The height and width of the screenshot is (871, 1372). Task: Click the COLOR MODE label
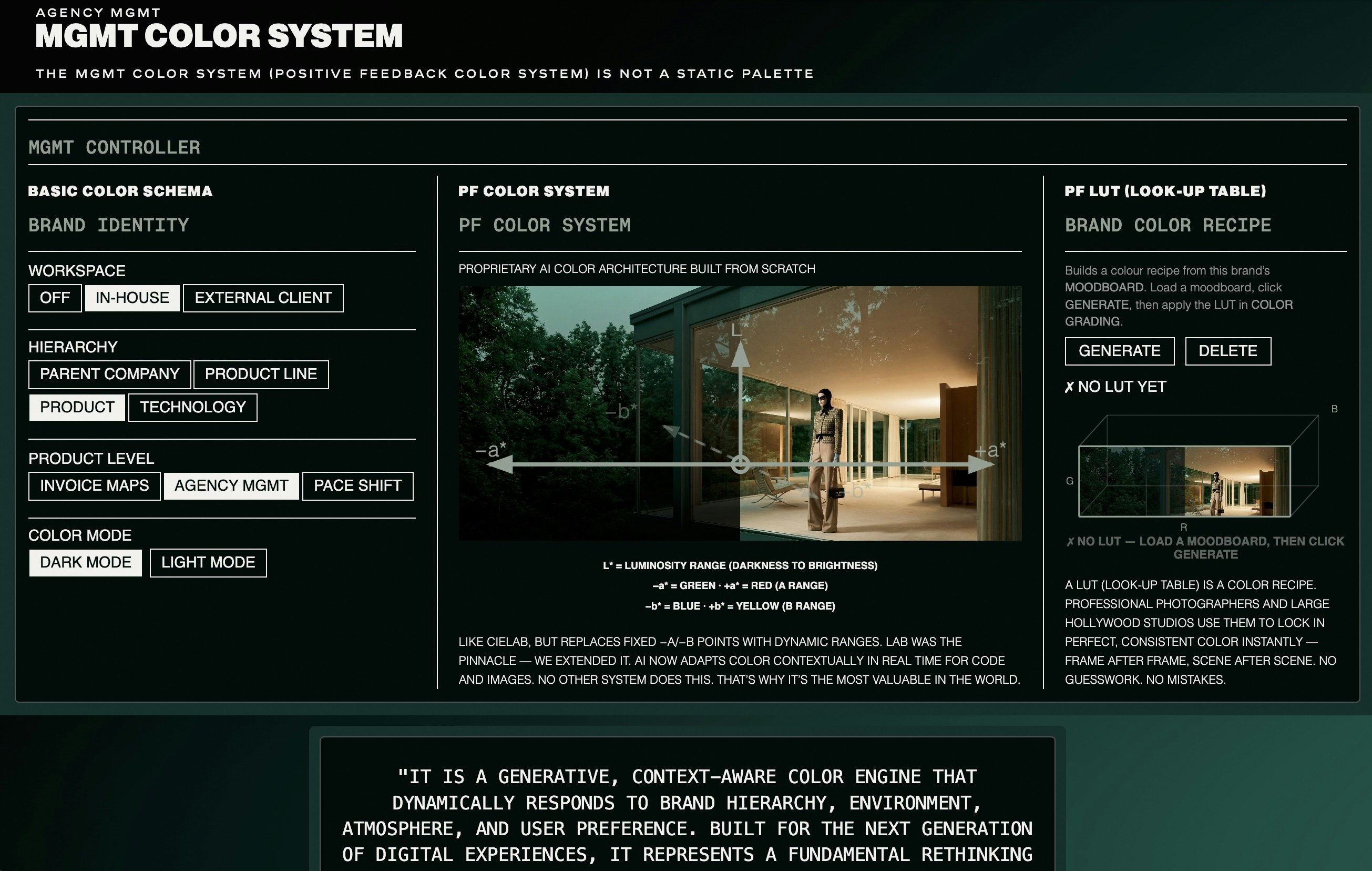pos(80,535)
